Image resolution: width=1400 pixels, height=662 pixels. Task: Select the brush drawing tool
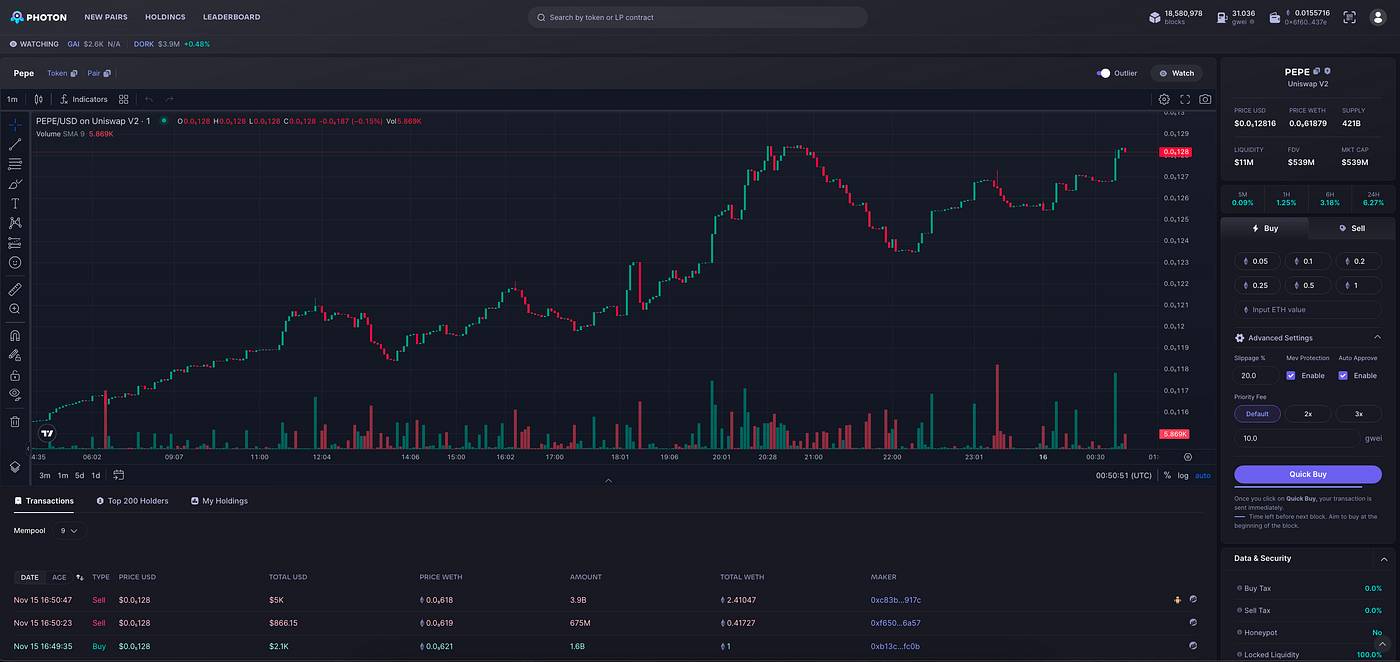(x=15, y=184)
